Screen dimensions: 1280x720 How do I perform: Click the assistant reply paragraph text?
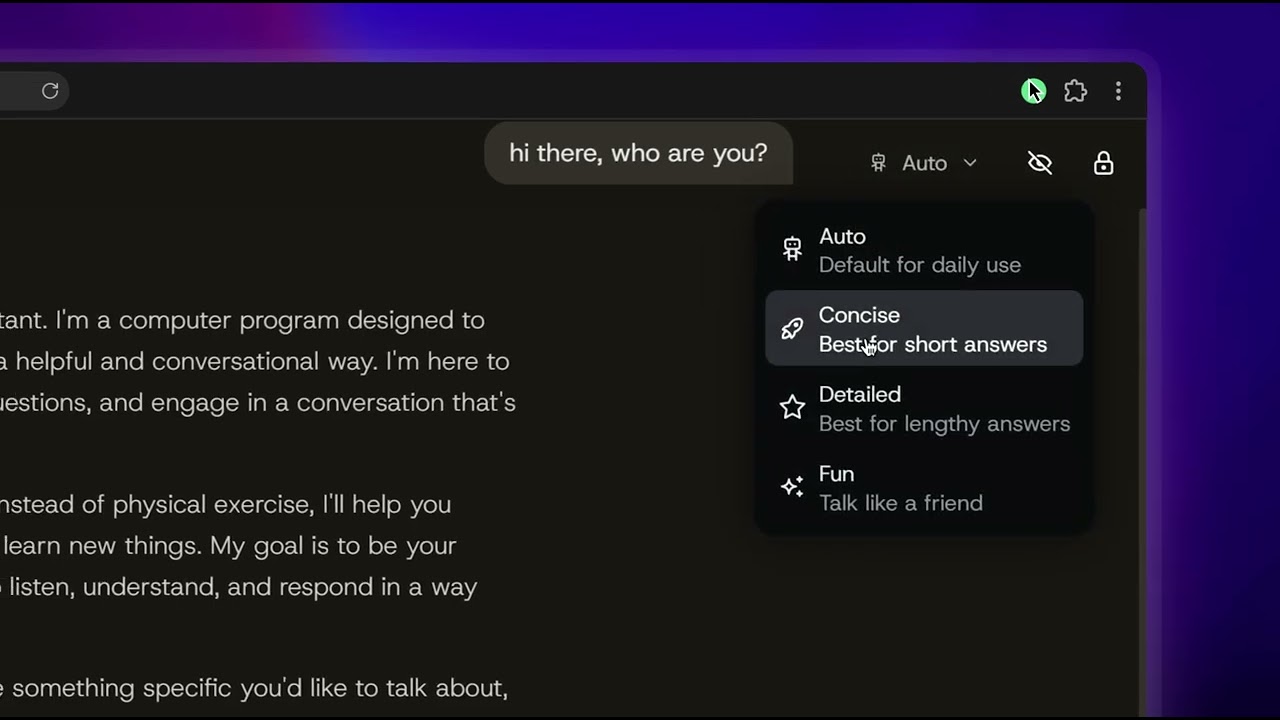[260, 361]
